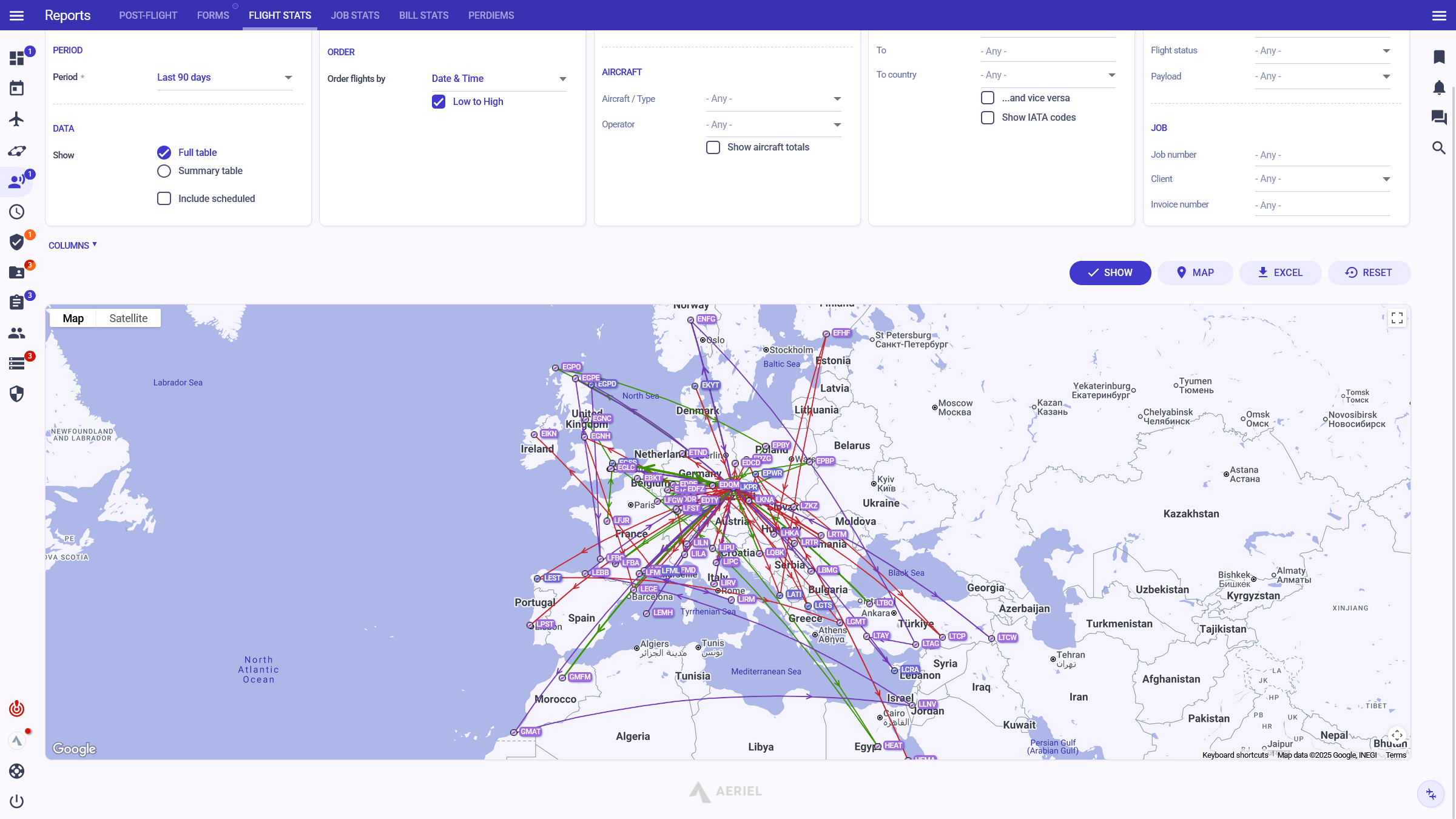Viewport: 1456px width, 819px height.
Task: Open the PERDIEMS tab
Action: pos(491,15)
